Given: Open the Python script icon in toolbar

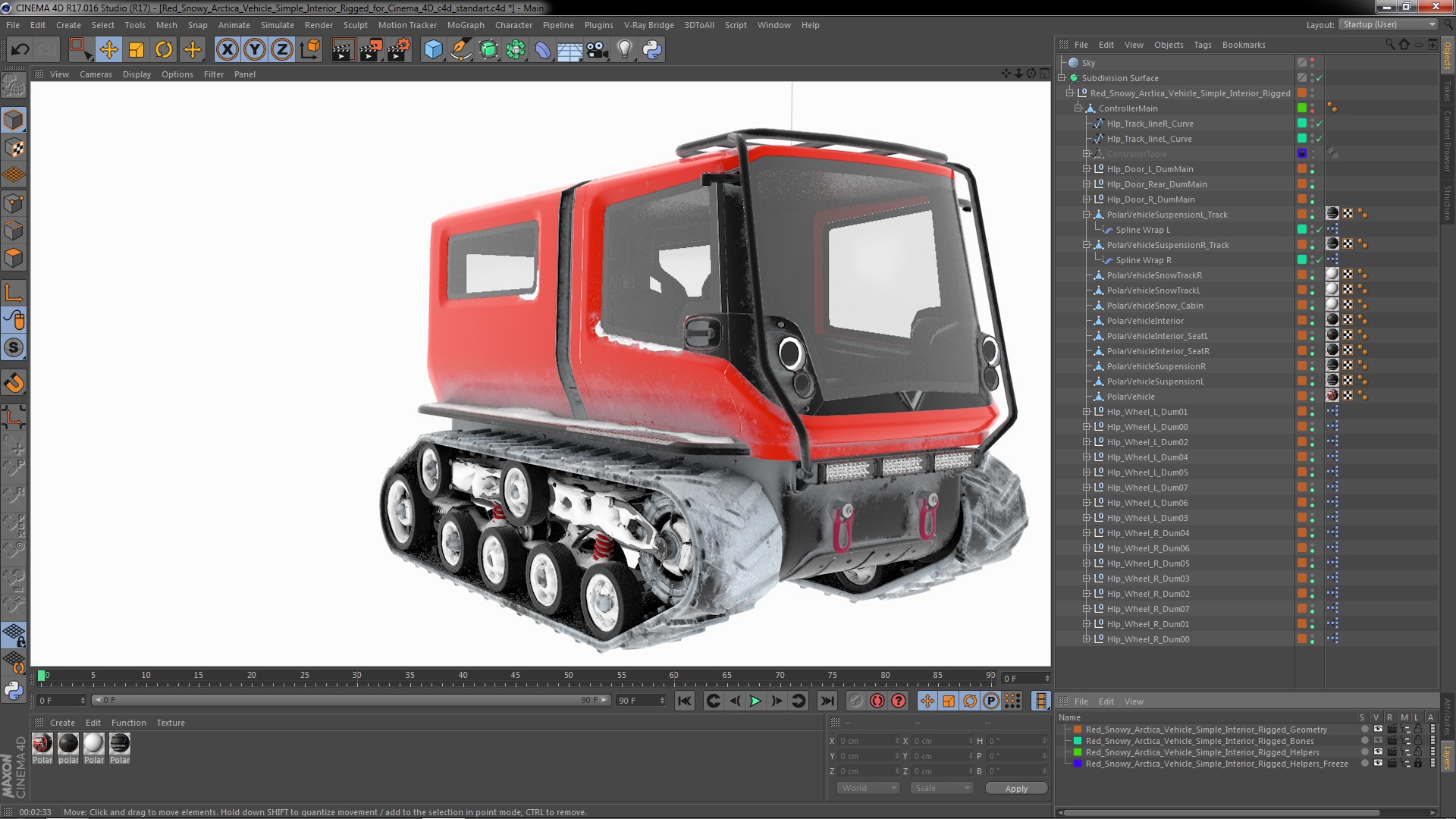Looking at the screenshot, I should (652, 50).
